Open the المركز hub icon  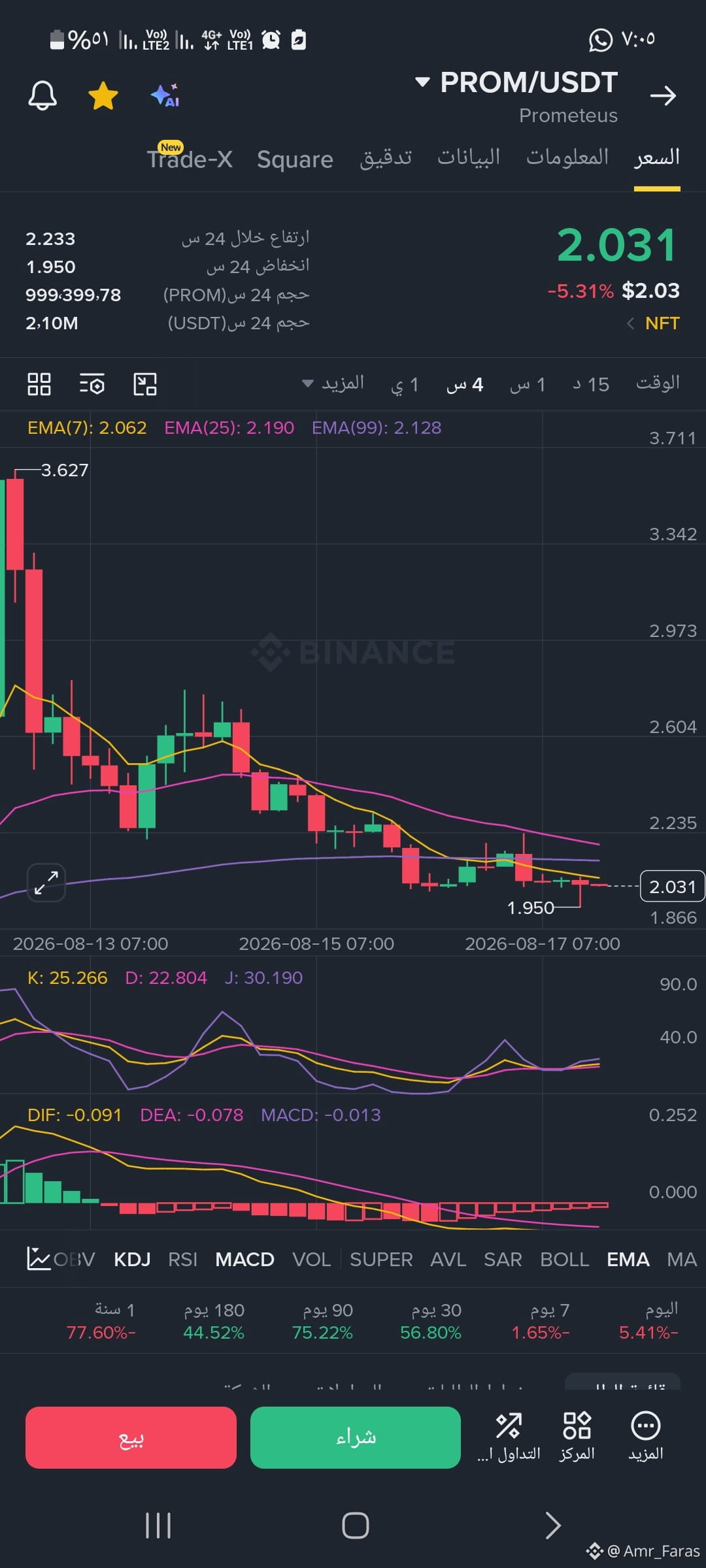point(577,1437)
